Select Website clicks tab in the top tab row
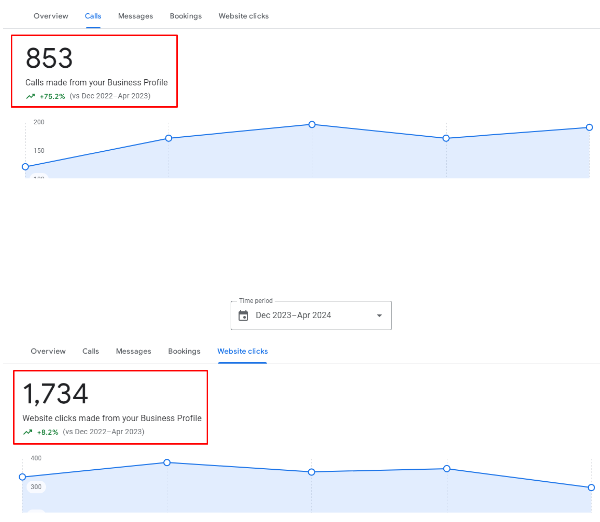The image size is (600, 522). pos(244,16)
